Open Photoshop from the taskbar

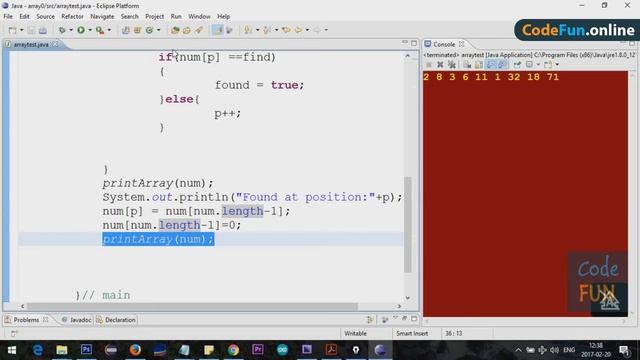click(86, 350)
